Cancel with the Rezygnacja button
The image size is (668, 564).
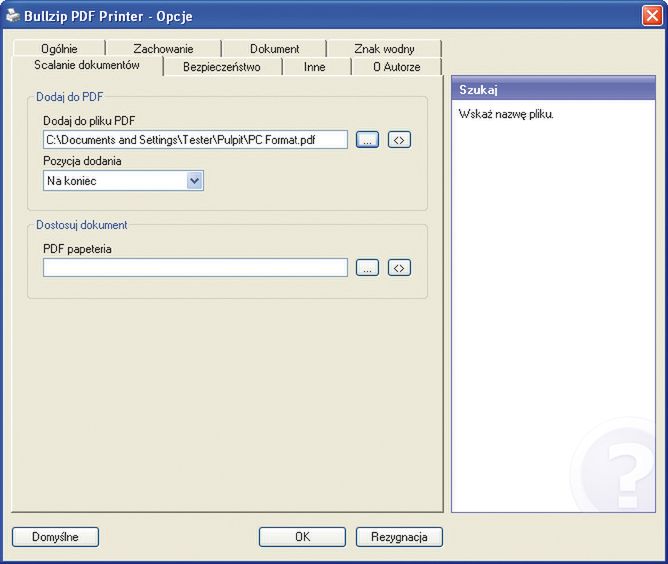(399, 537)
